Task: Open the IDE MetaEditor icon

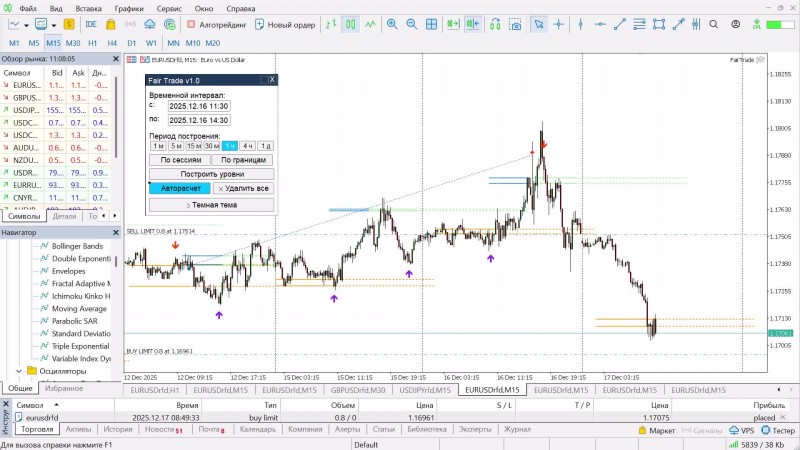Action: (x=91, y=24)
